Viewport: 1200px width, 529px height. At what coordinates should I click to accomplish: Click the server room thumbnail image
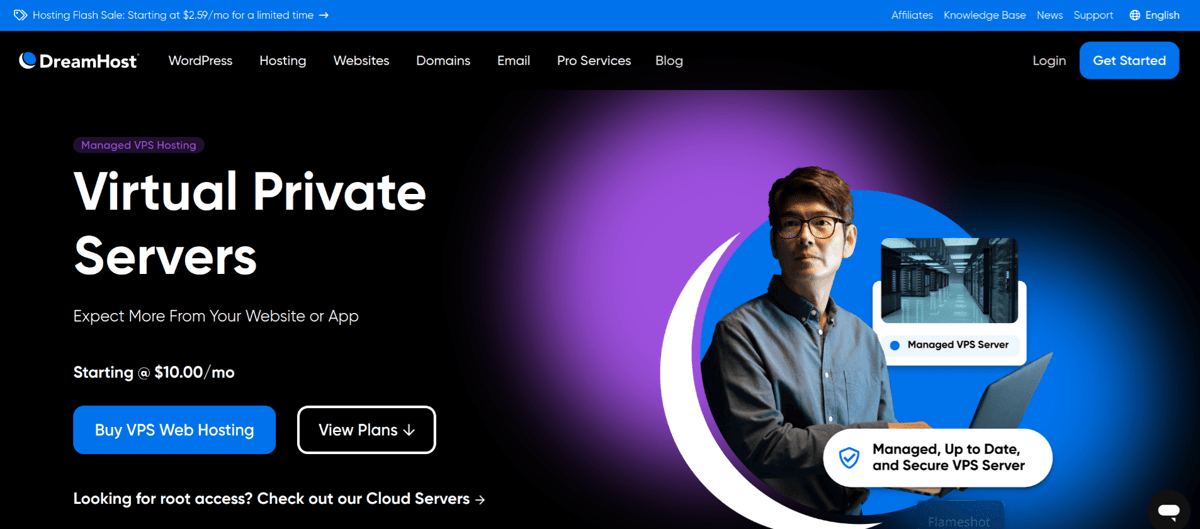point(949,280)
